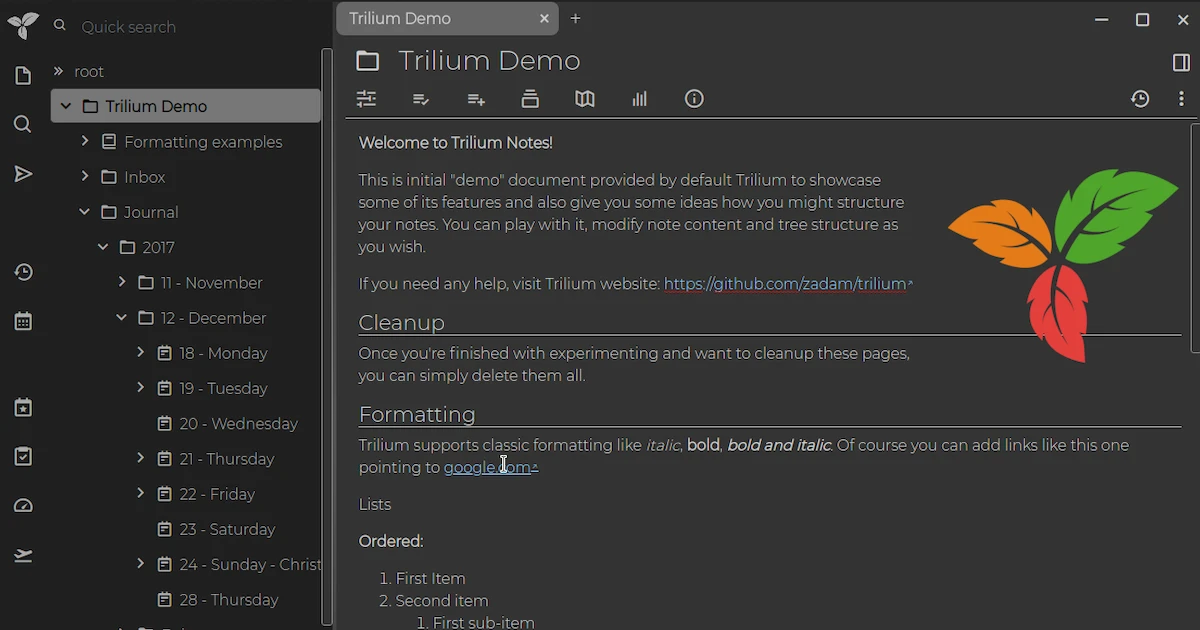Open the three-dot note actions menu
This screenshot has height=630, width=1200.
1181,99
